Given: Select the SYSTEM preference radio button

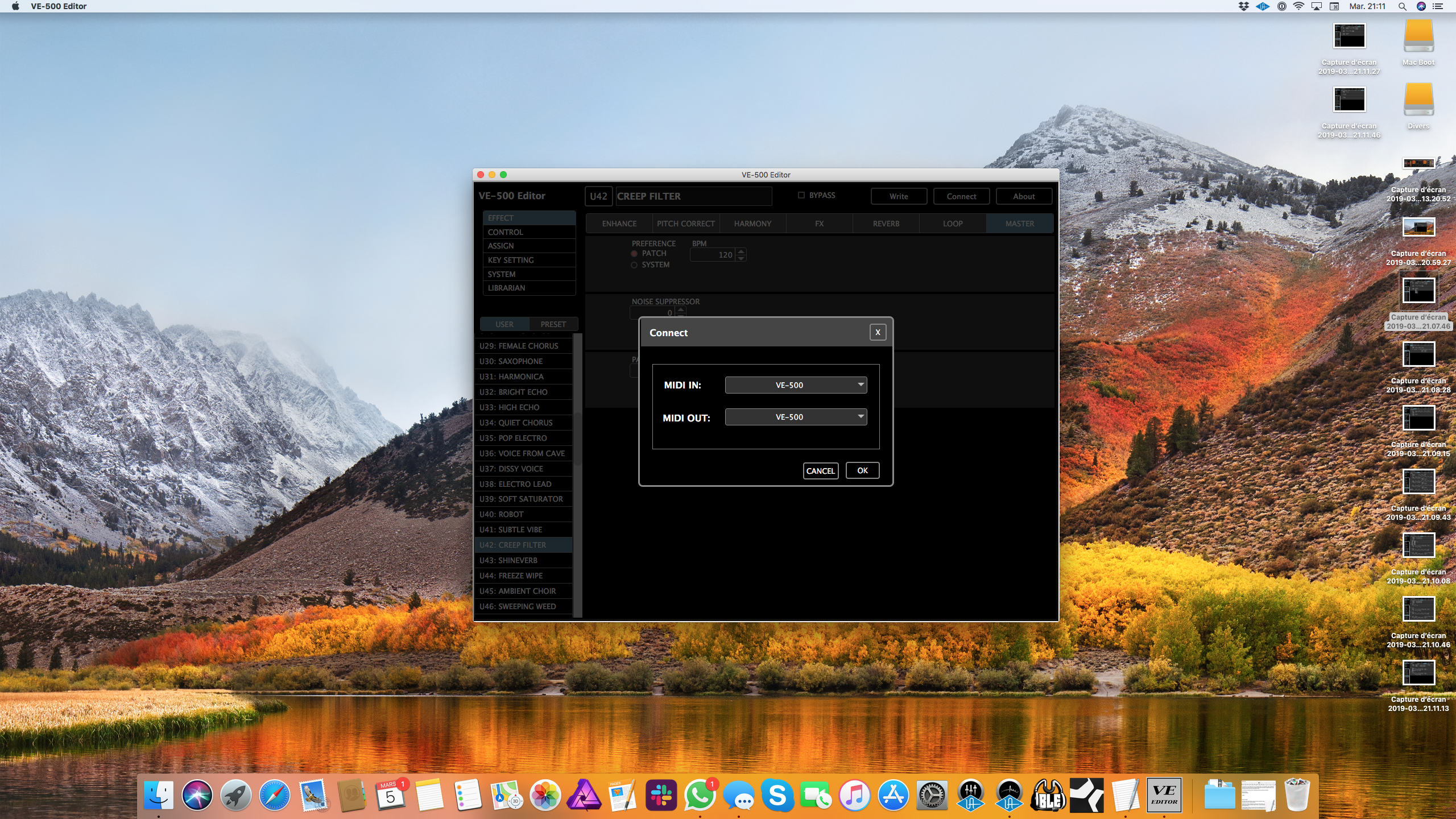Looking at the screenshot, I should (x=634, y=265).
